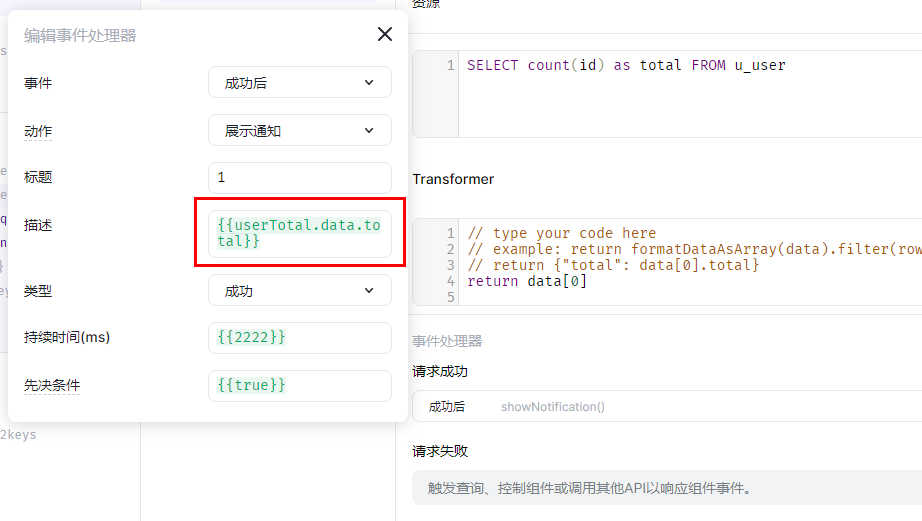The image size is (922, 521).
Task: Click the 动作 label
Action: 38,131
